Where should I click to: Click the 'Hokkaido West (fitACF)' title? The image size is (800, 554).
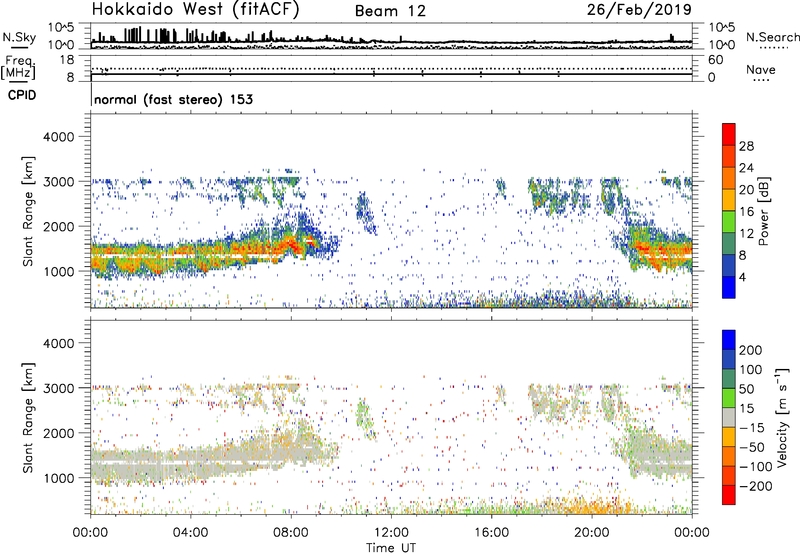(x=195, y=10)
